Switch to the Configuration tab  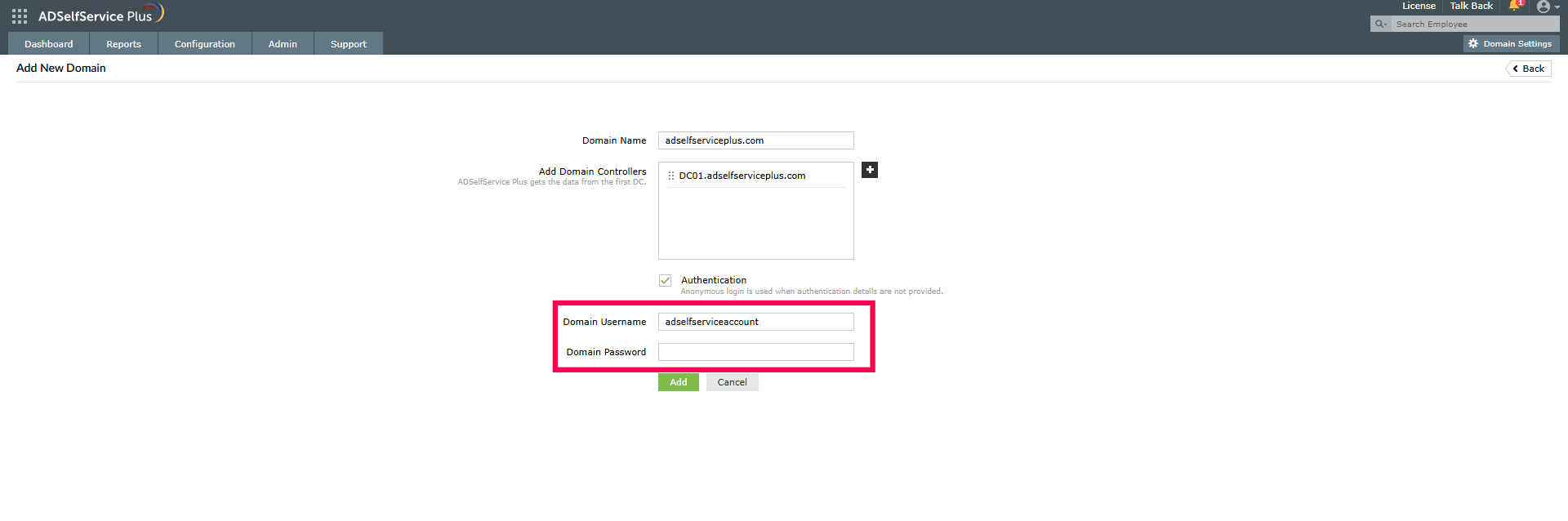pos(205,44)
